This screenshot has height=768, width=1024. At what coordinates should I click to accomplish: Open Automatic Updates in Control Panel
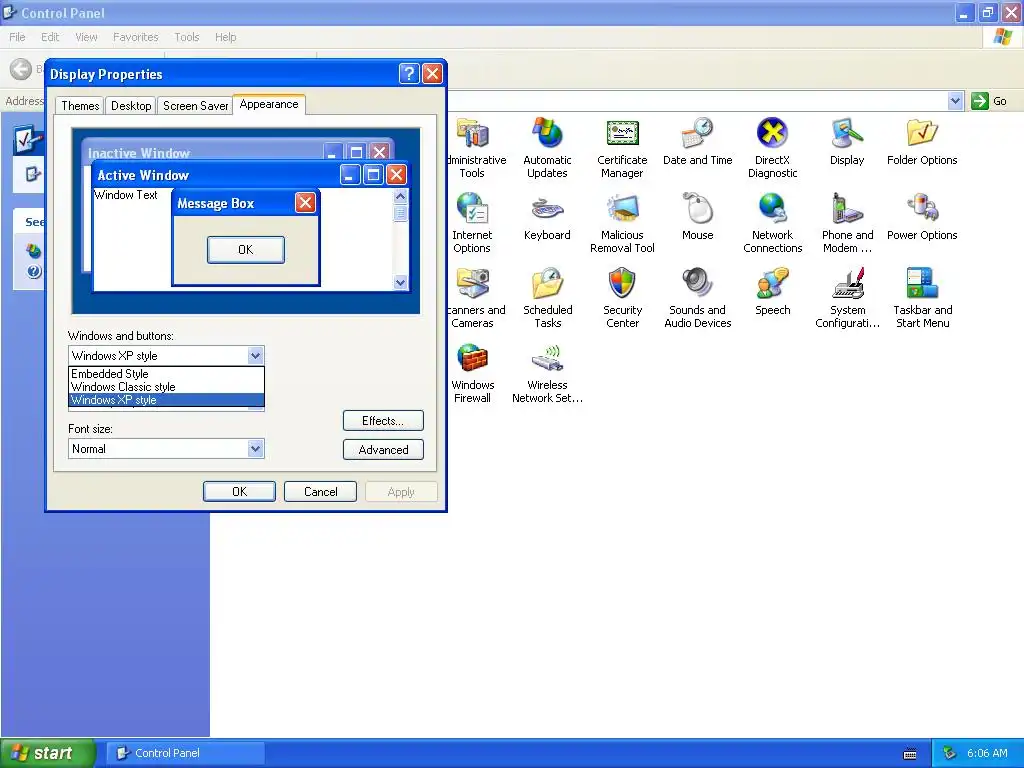pyautogui.click(x=547, y=148)
